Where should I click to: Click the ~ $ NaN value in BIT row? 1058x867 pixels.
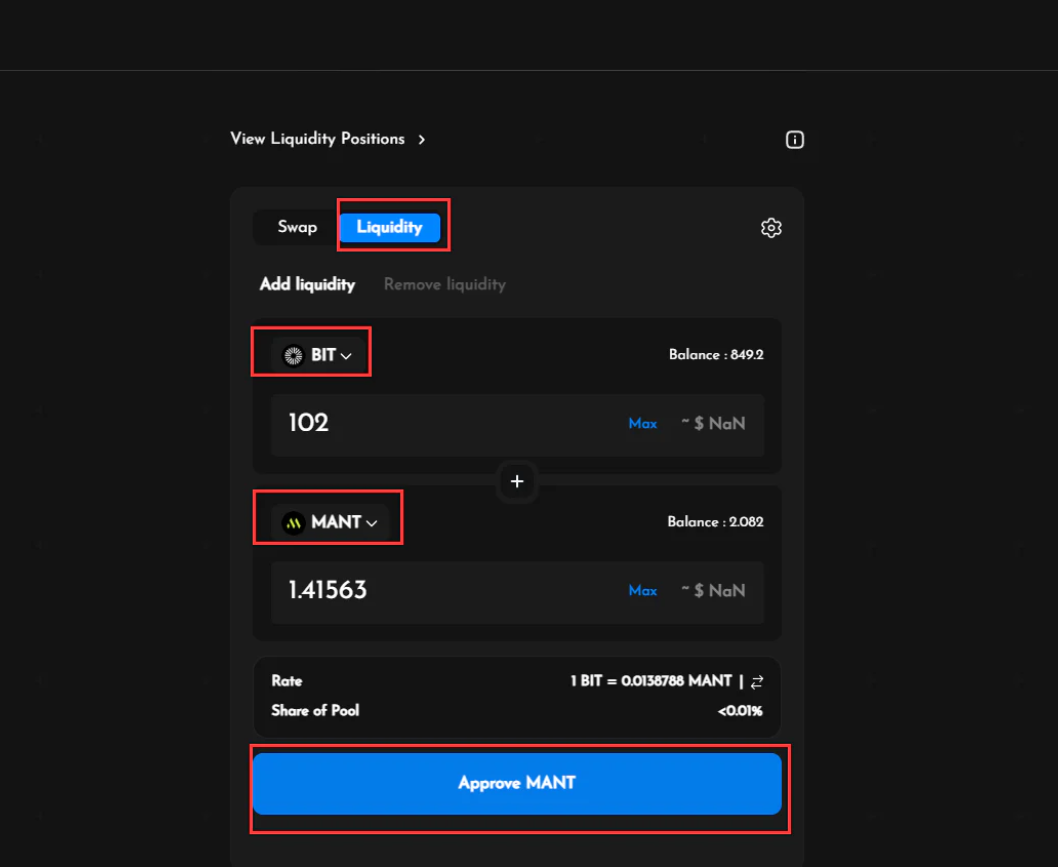pos(713,424)
